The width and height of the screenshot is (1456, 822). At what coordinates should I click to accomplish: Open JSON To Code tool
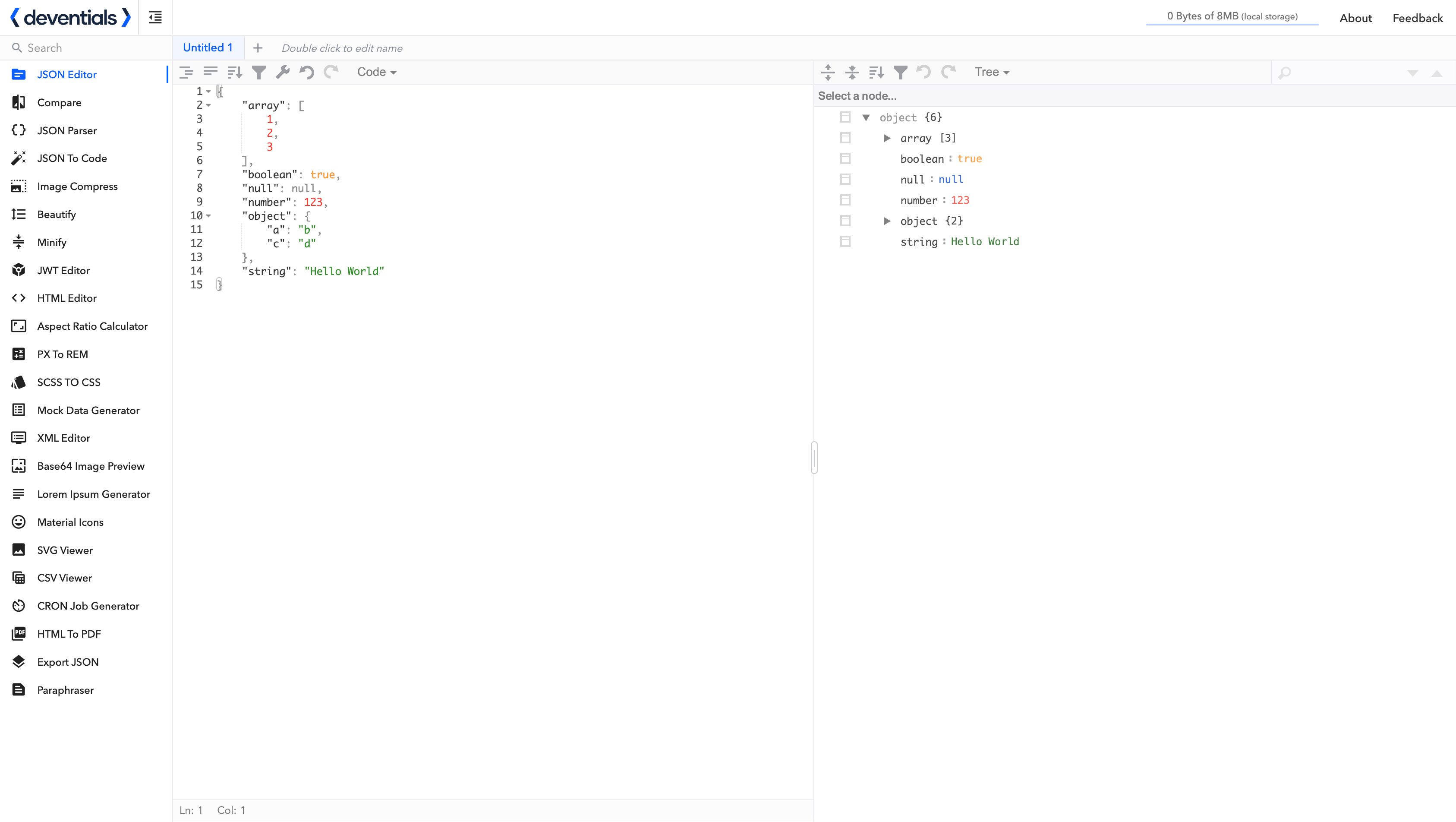point(86,158)
